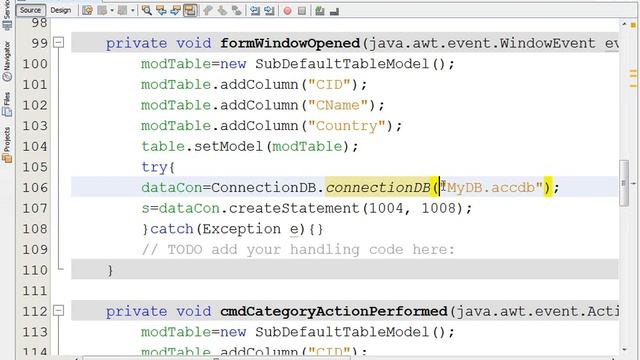This screenshot has height=360, width=640.
Task: Collapse the cmdCategoryActionPerformed method fold
Action: pyautogui.click(x=59, y=311)
